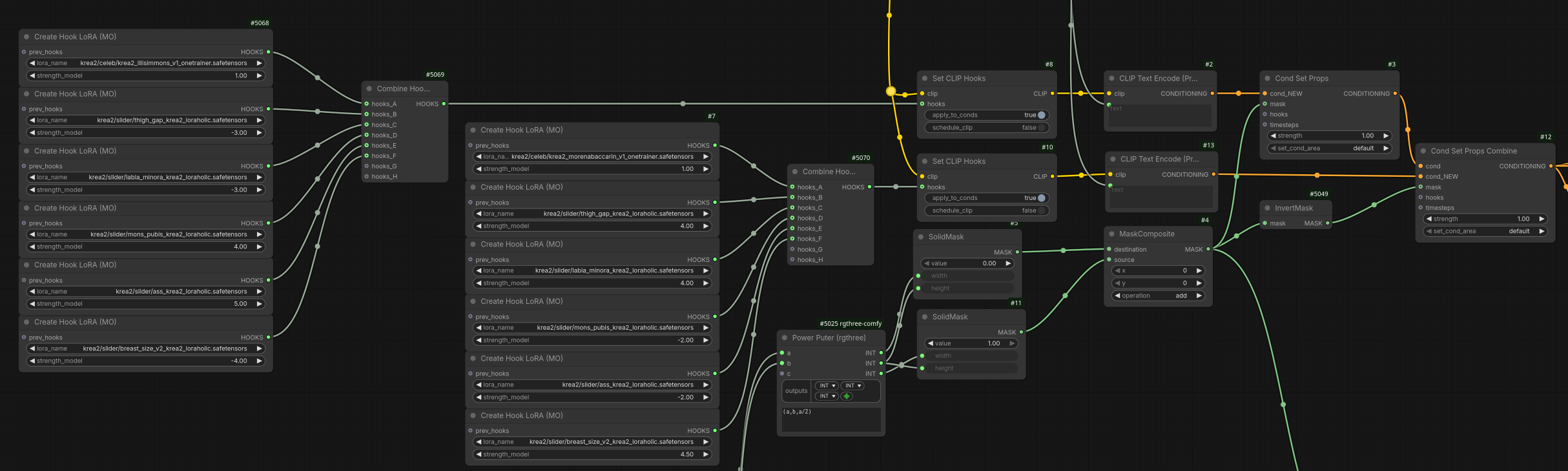Click next arrow on operation add widget

pyautogui.click(x=1199, y=296)
